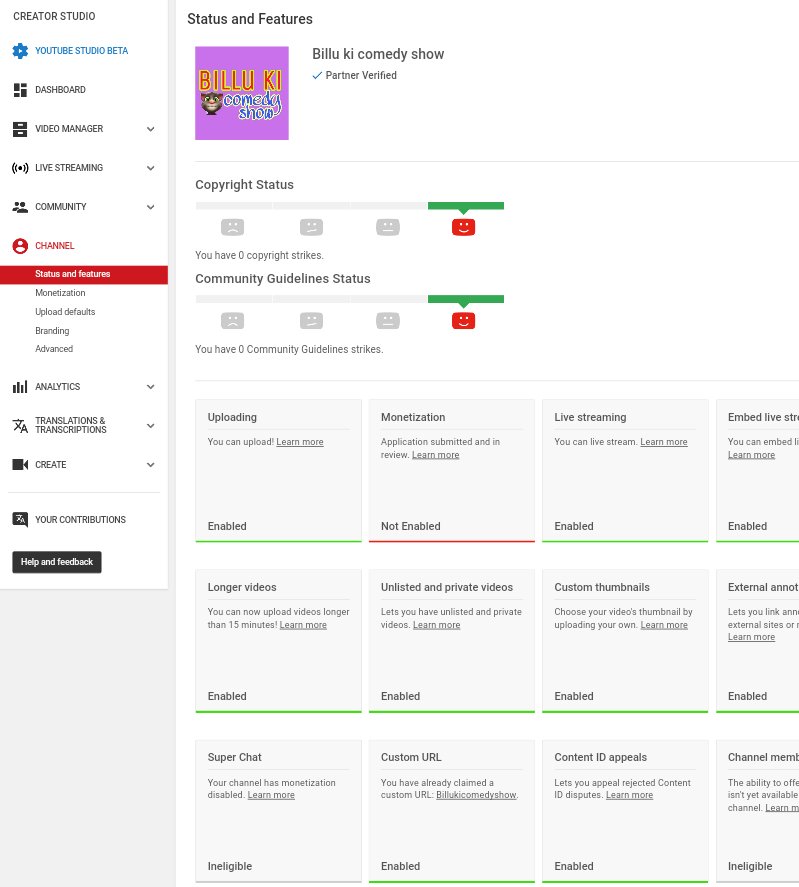Expand Translations & Transcriptions chevron

click(x=151, y=425)
